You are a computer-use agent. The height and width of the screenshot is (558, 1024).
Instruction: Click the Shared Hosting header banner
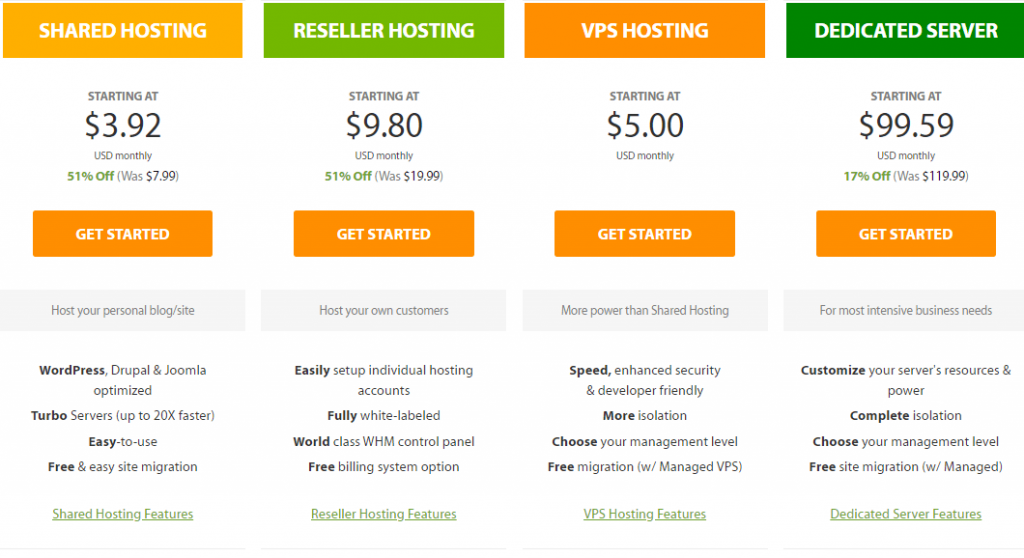(x=123, y=30)
